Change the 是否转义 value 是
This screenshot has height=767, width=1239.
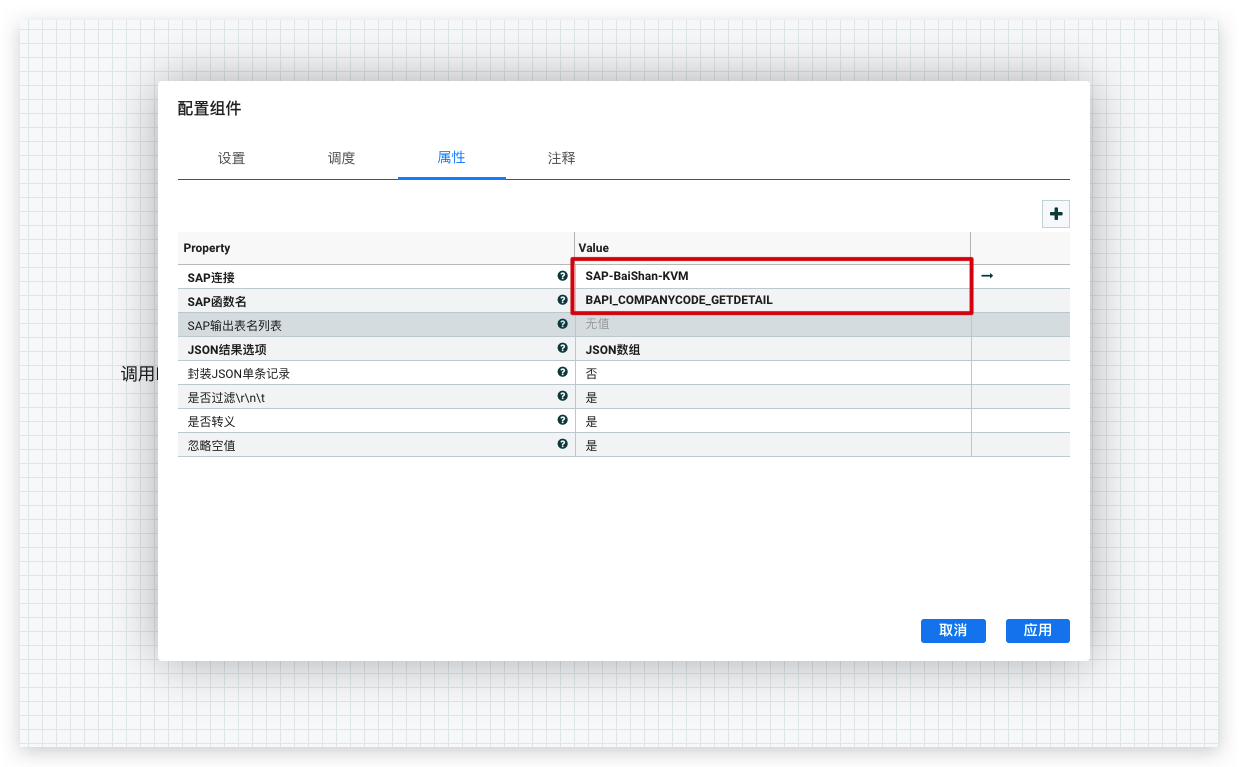(x=770, y=421)
